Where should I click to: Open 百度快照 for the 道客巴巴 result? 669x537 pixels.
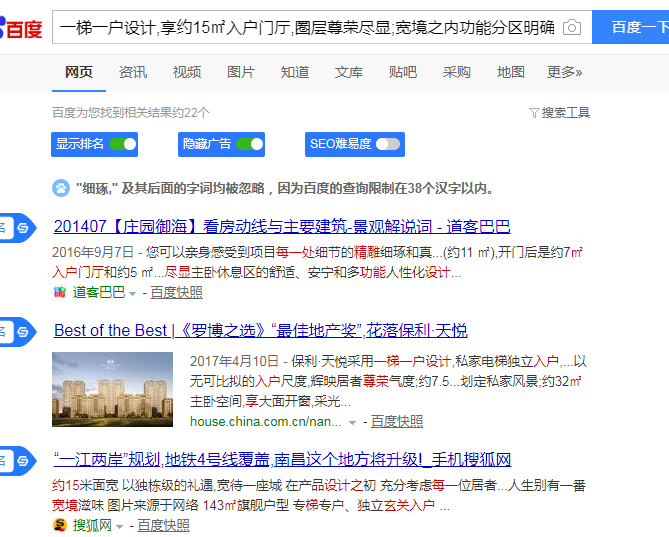(x=177, y=293)
